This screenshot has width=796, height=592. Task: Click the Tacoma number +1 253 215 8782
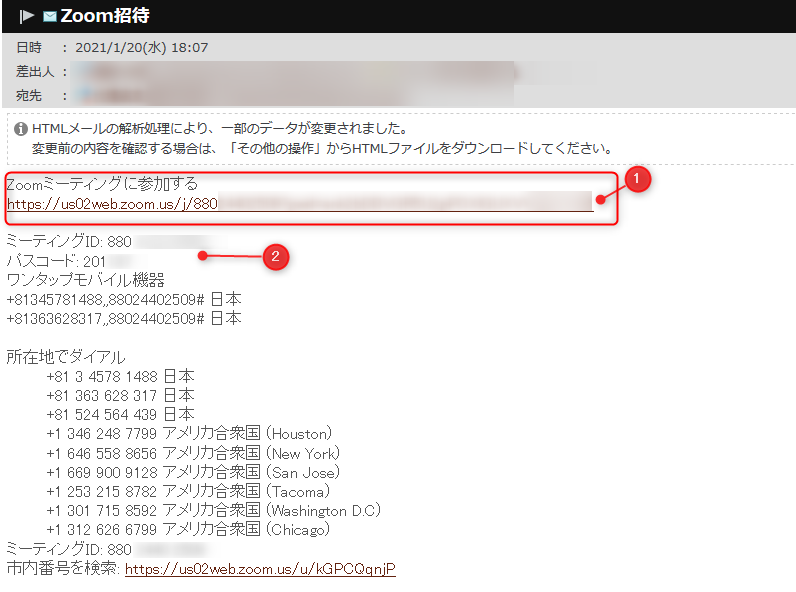188,491
